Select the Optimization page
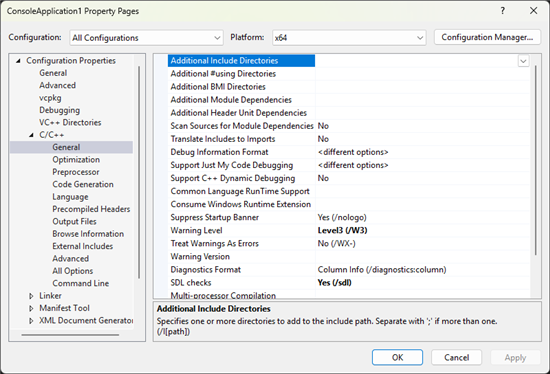The width and height of the screenshot is (550, 374). coord(76,160)
